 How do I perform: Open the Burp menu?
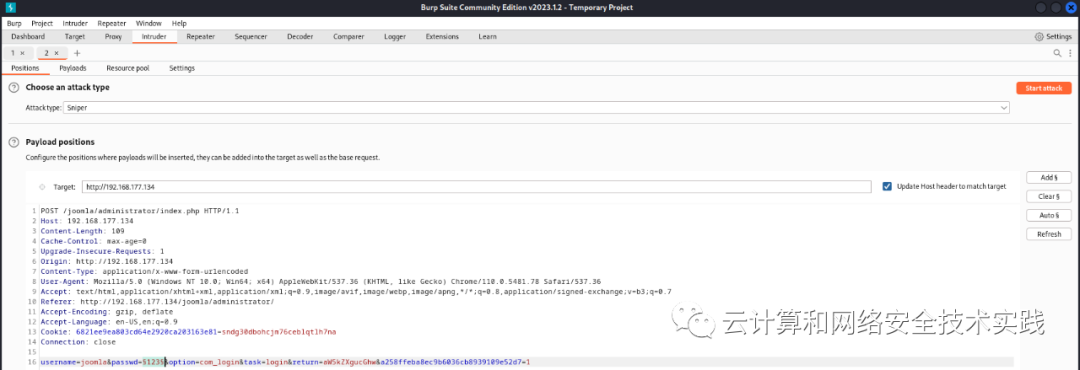pyautogui.click(x=14, y=23)
